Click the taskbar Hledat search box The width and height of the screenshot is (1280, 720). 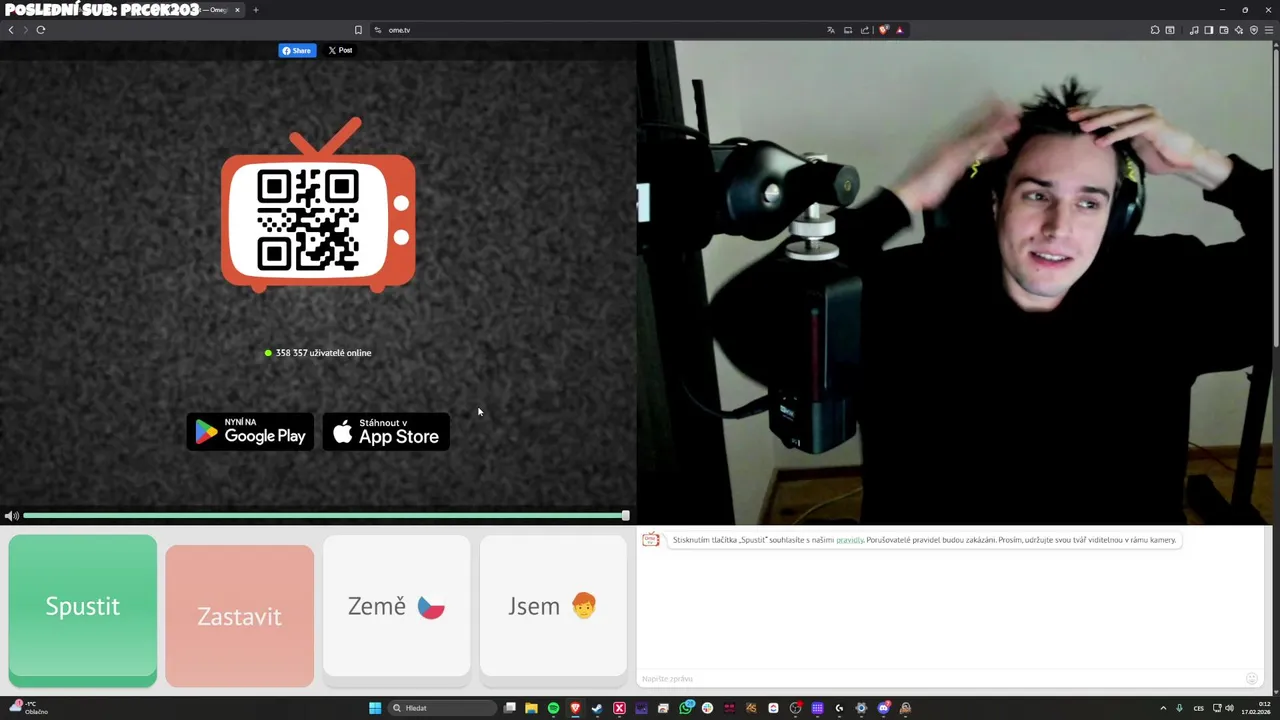point(442,708)
